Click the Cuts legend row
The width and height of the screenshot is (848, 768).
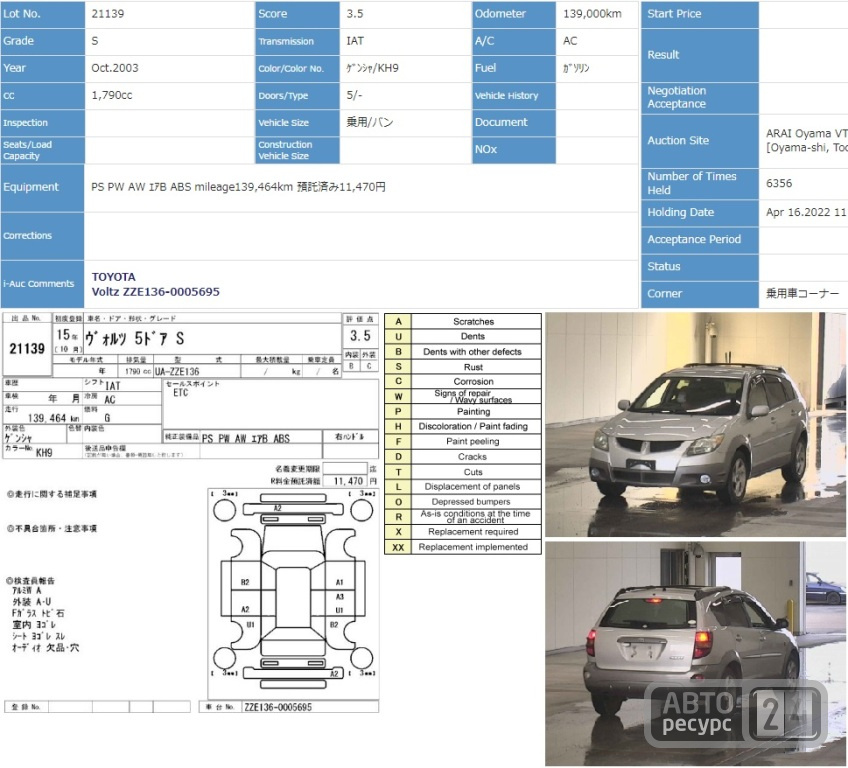[x=463, y=472]
